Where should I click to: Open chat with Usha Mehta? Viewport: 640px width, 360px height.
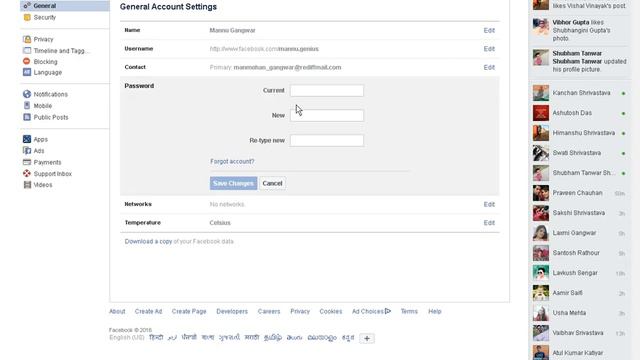click(579, 313)
